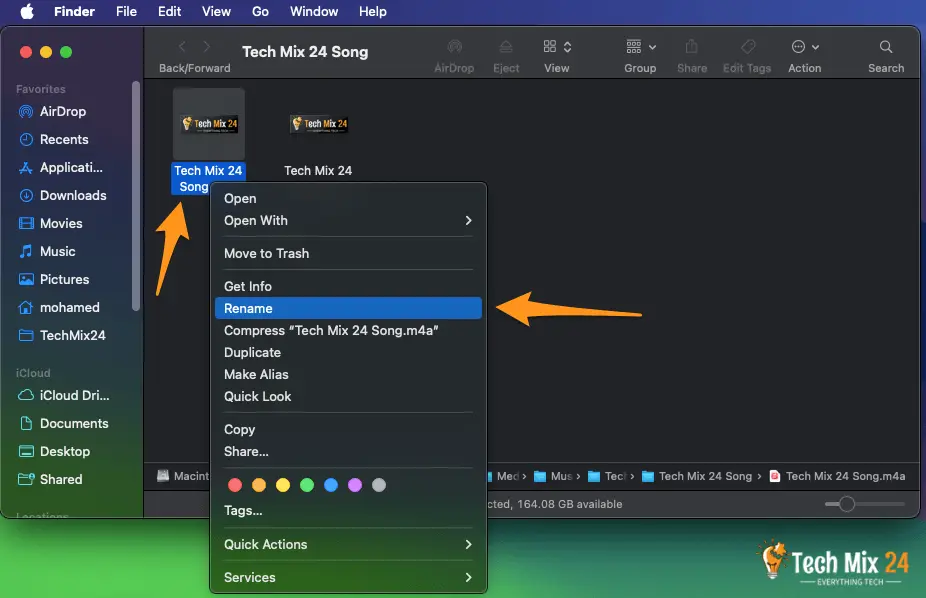Choose Make Alias in context menu
Viewport: 926px width, 598px height.
point(348,374)
